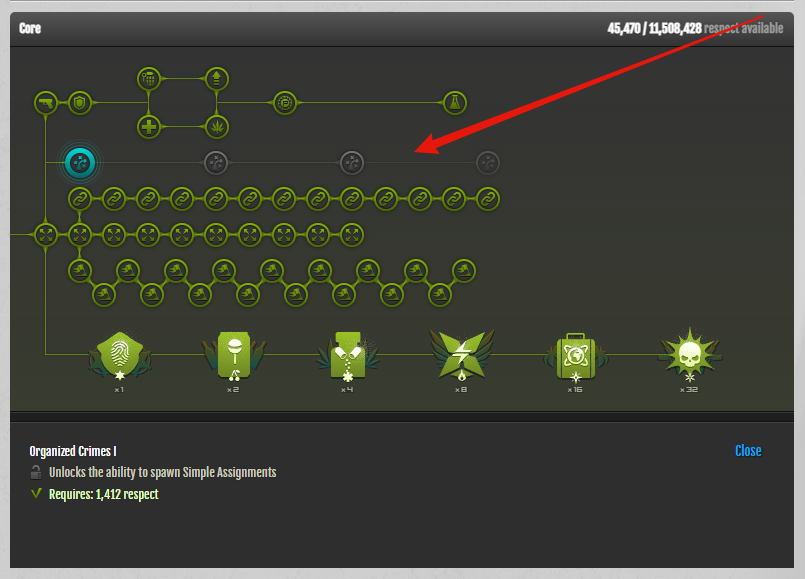Click the glowing teal Organized Crimes I node
The width and height of the screenshot is (805, 579).
(x=80, y=163)
